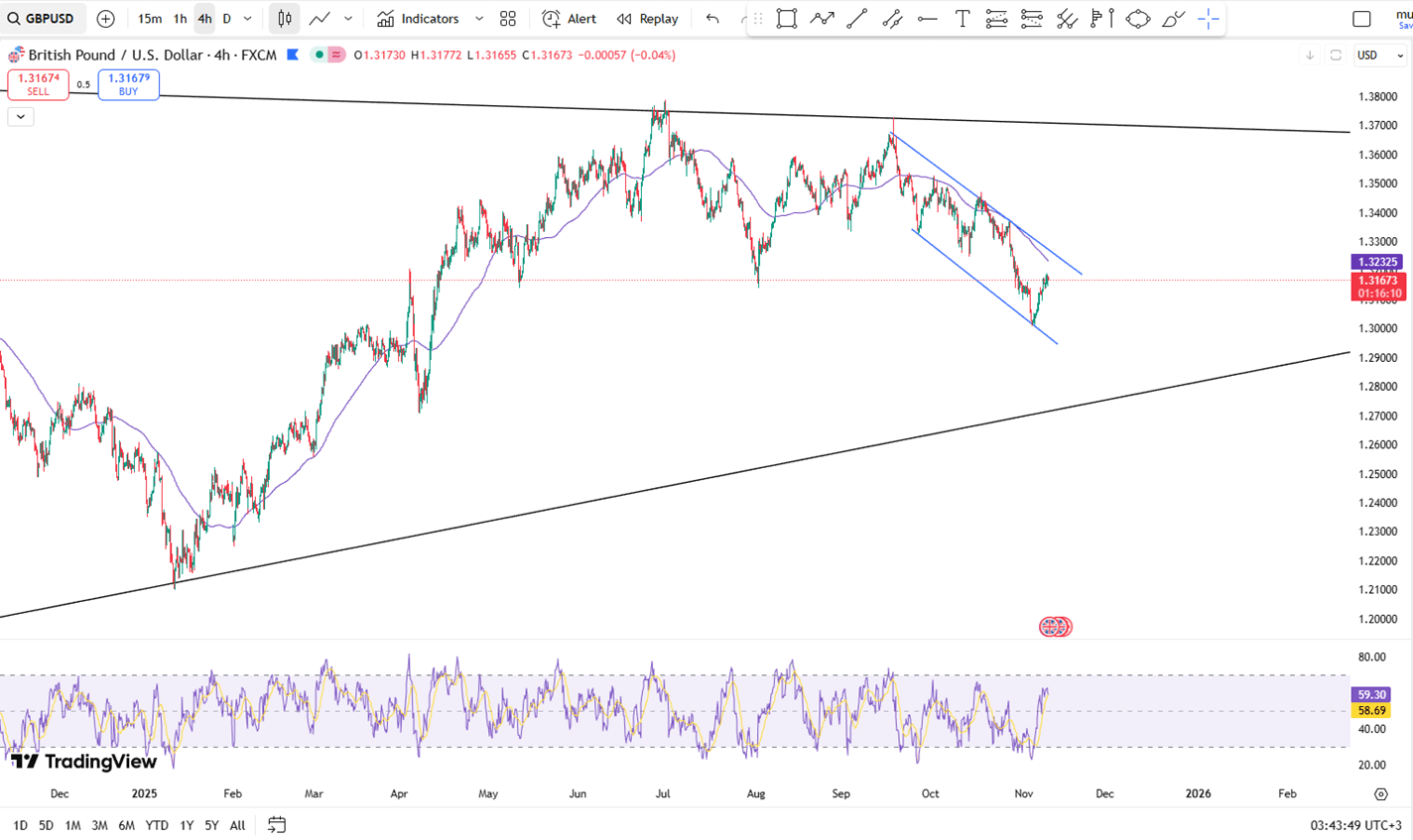Screen dimensions: 1413x840
Task: Select the Text annotation tool
Action: pyautogui.click(x=962, y=19)
